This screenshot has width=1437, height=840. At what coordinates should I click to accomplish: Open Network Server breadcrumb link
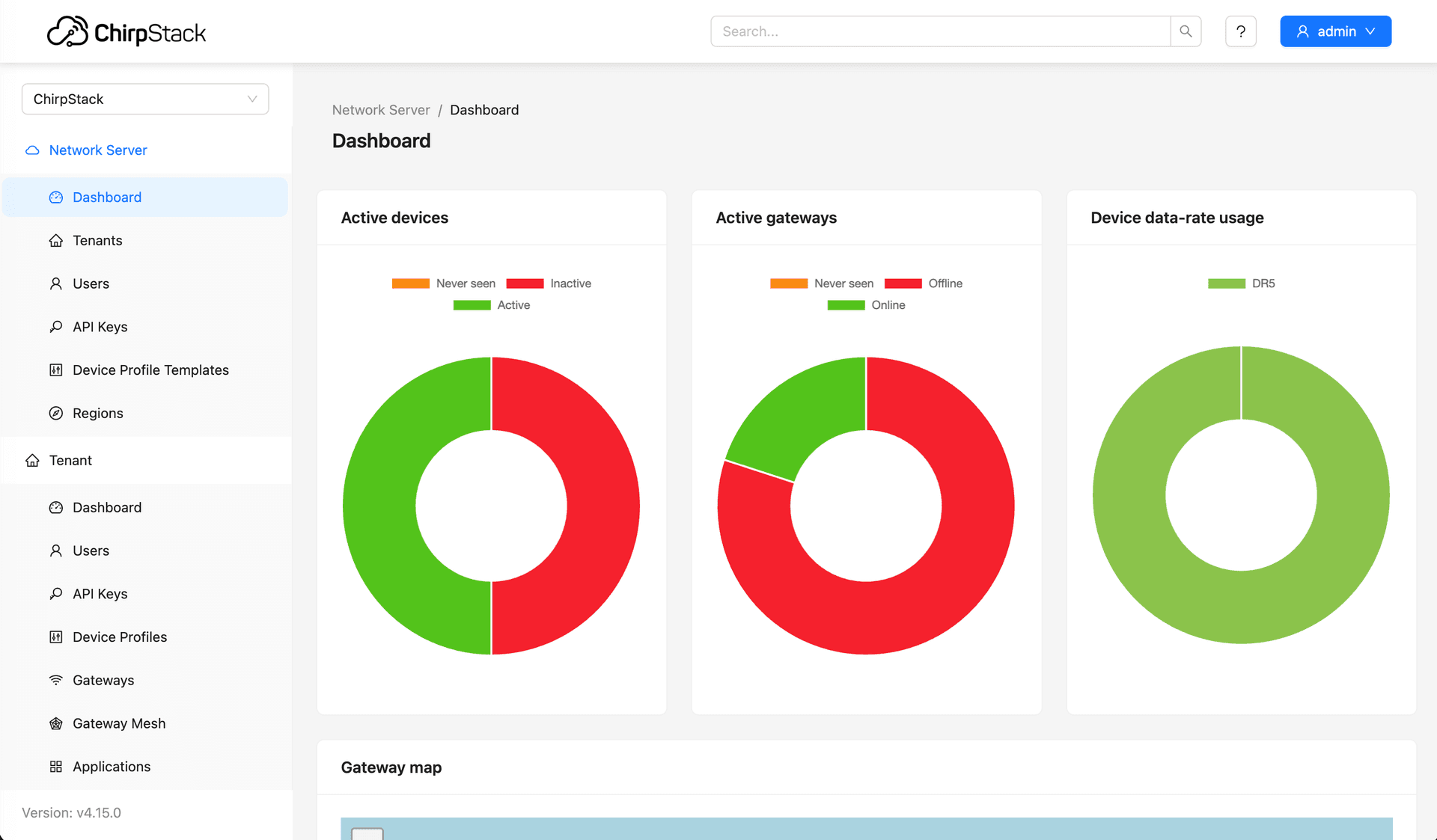coord(381,110)
